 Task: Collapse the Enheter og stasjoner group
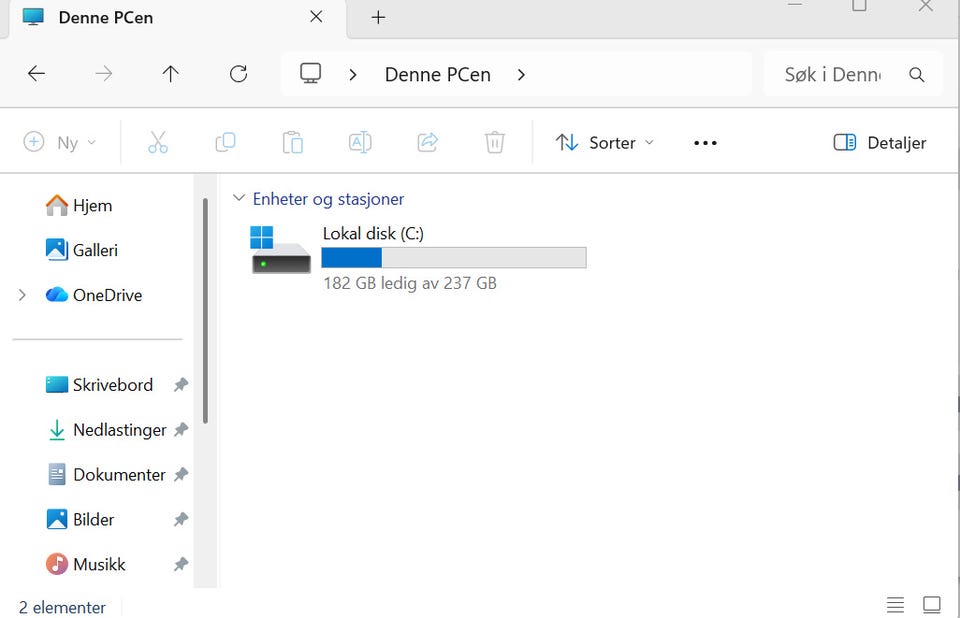click(x=239, y=198)
